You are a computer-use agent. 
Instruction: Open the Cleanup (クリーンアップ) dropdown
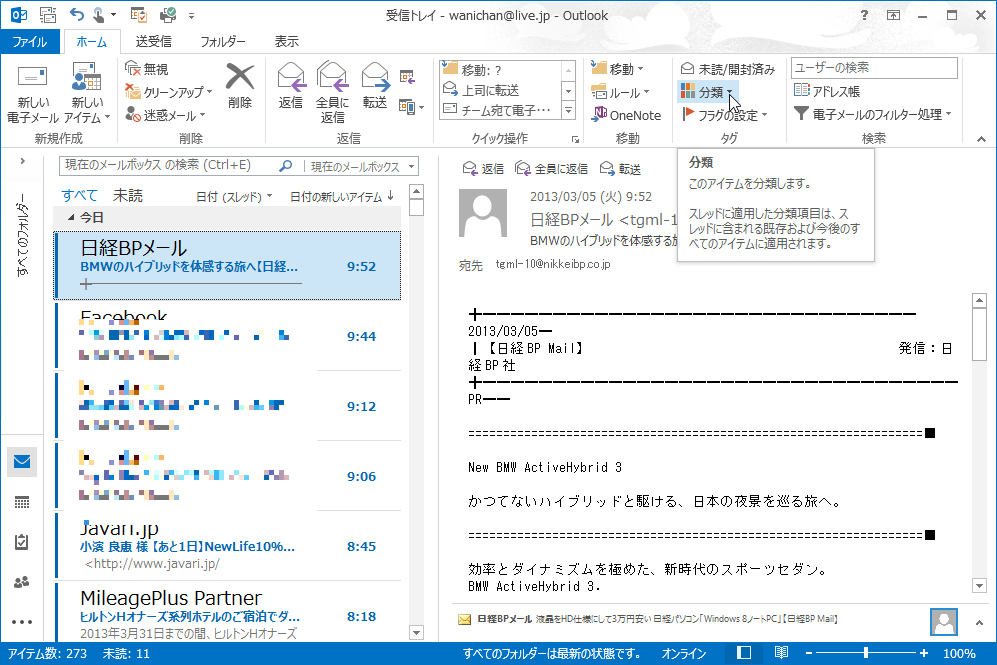168,92
